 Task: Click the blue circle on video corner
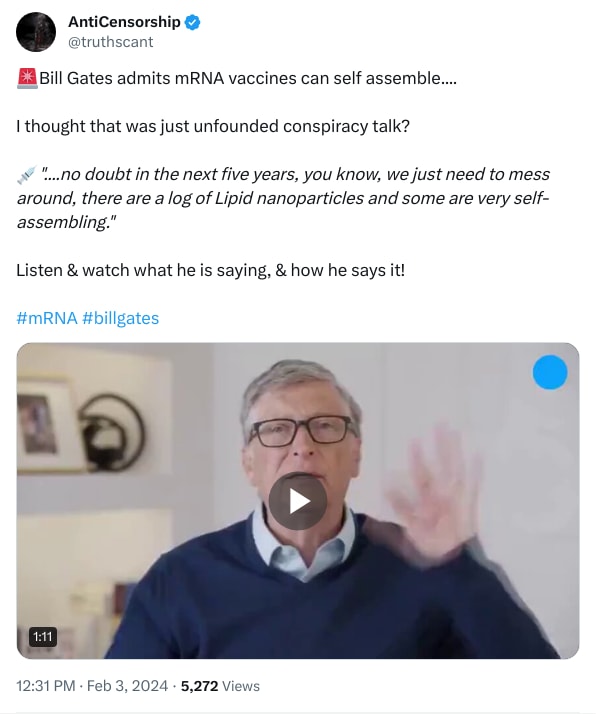(550, 372)
